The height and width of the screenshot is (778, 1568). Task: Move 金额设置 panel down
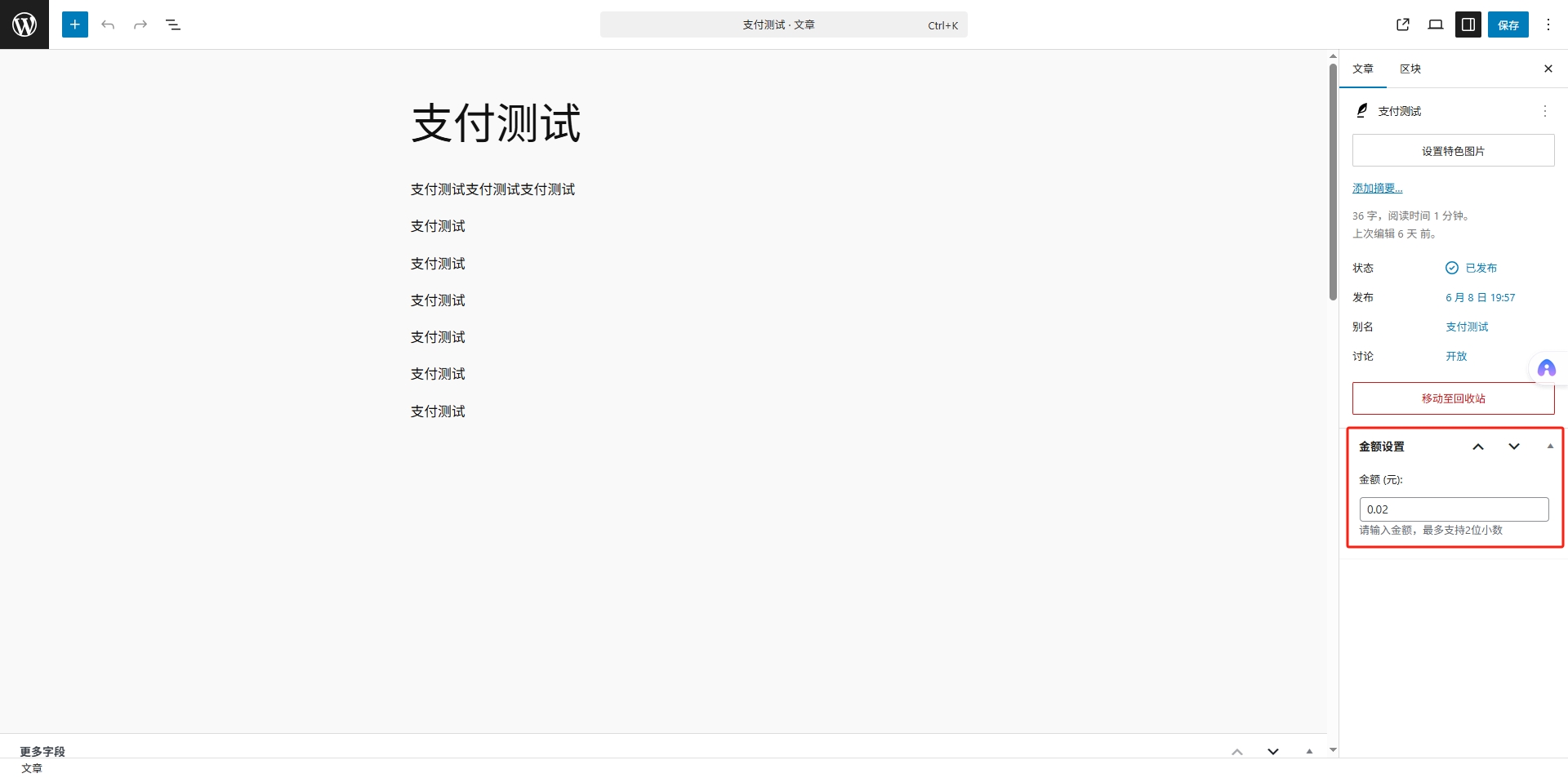tap(1513, 447)
